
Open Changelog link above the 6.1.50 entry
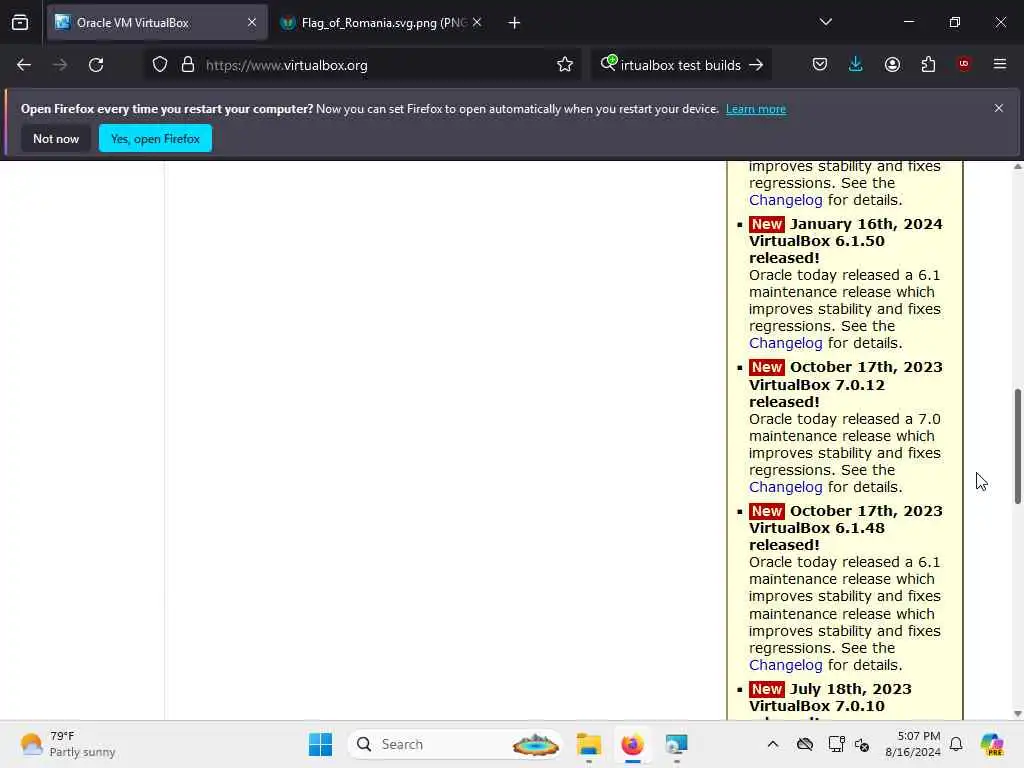tap(786, 200)
